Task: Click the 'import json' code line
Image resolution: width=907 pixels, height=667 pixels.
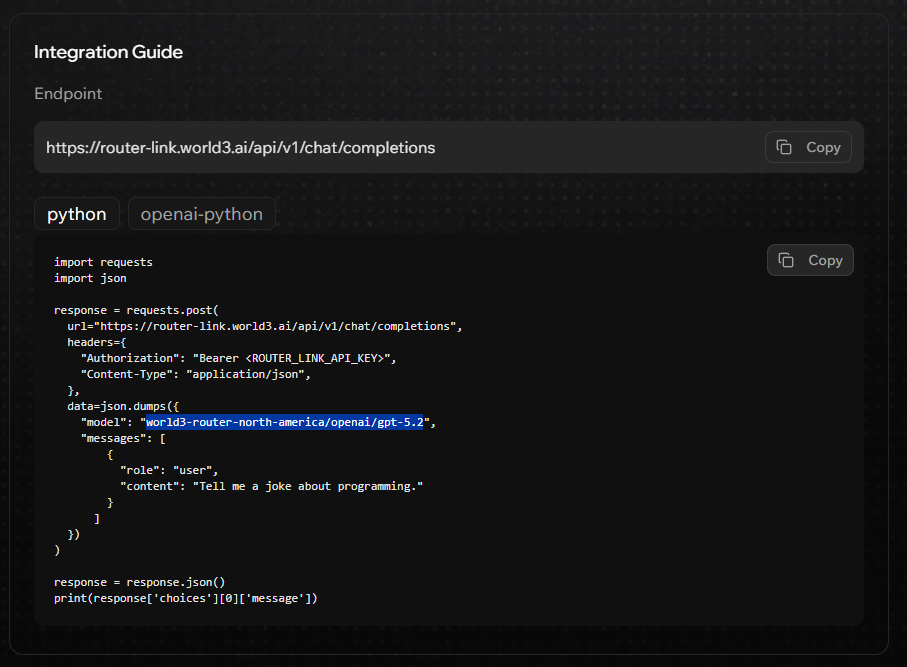Action: [x=90, y=278]
